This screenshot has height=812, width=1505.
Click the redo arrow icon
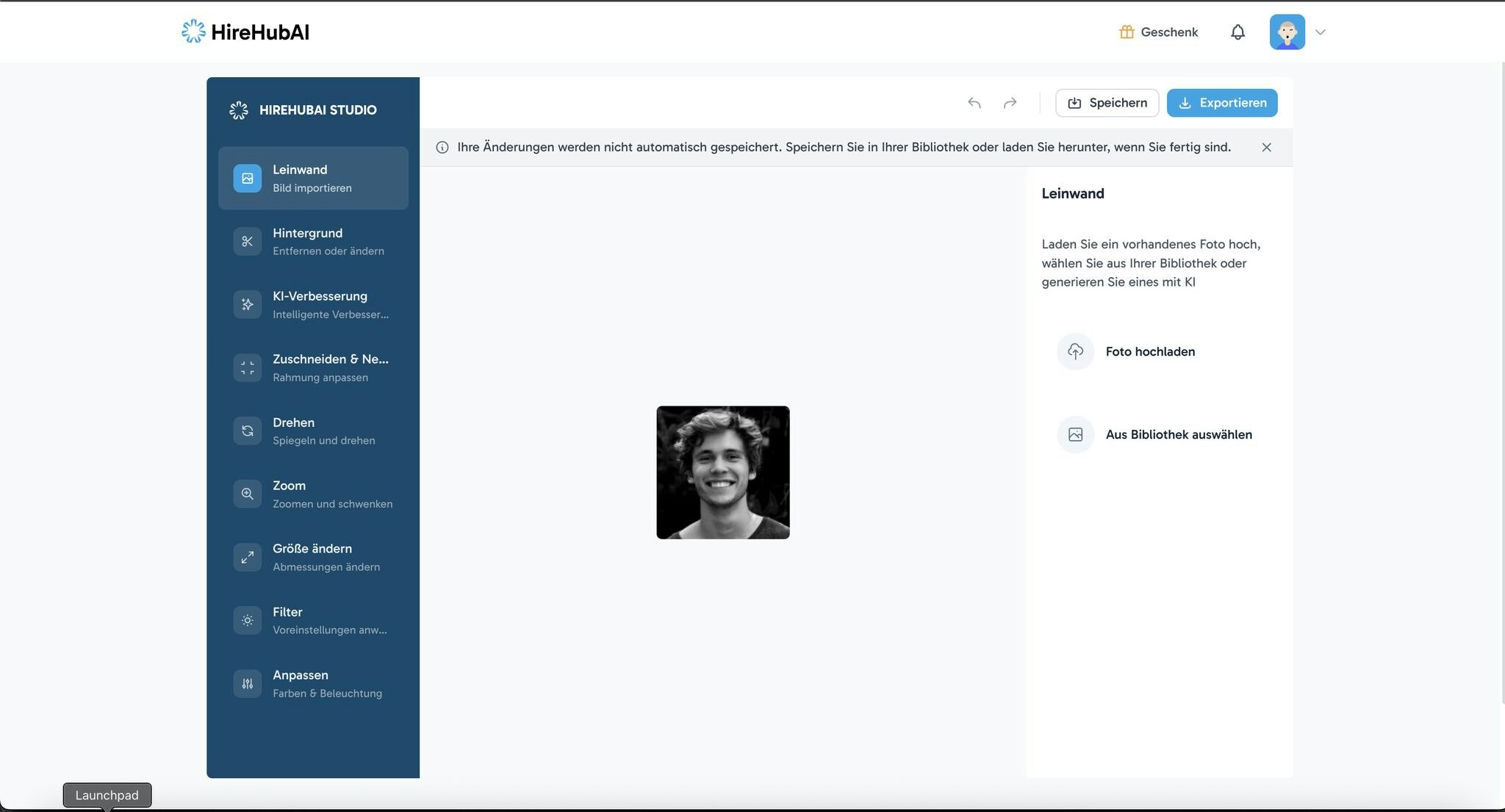[1010, 103]
